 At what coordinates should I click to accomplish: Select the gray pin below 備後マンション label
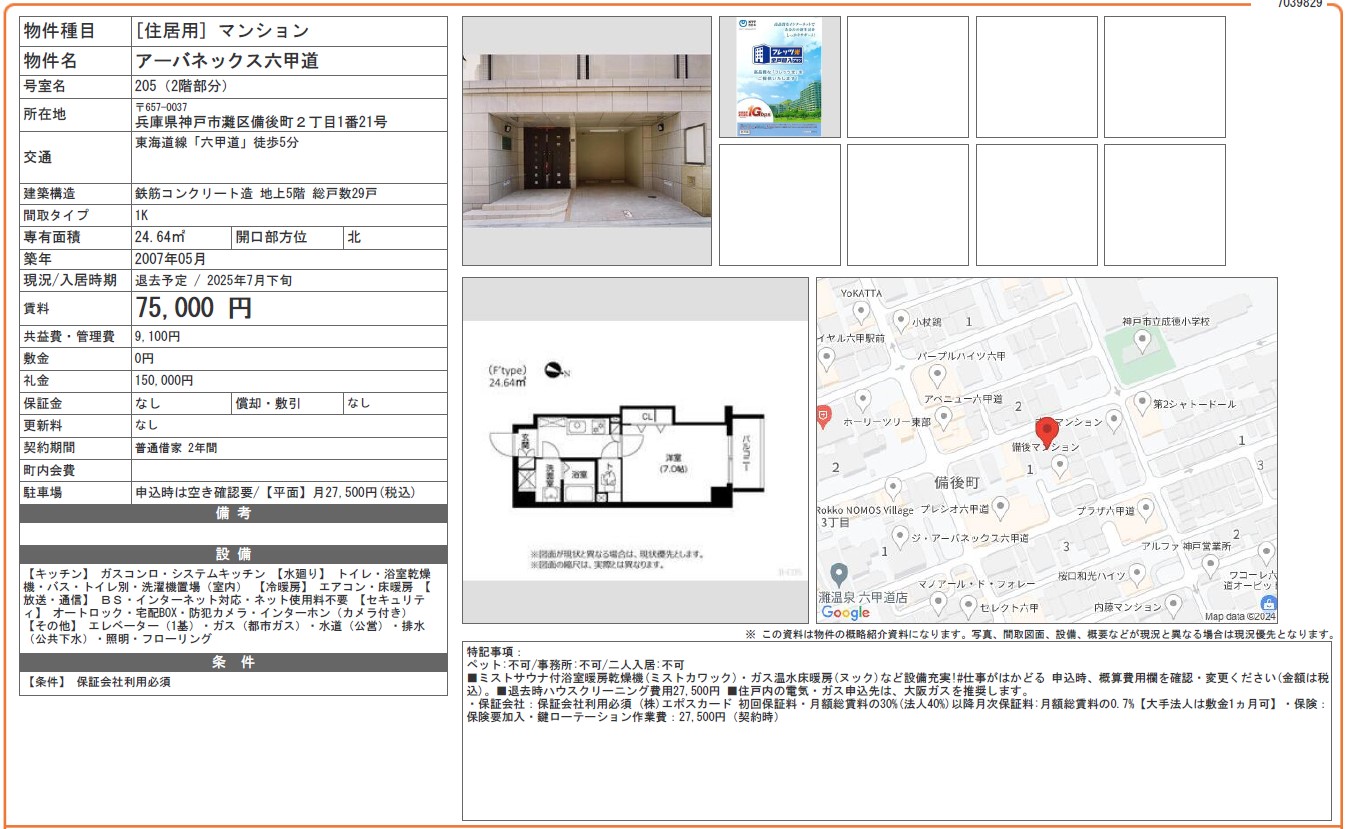coord(1059,466)
